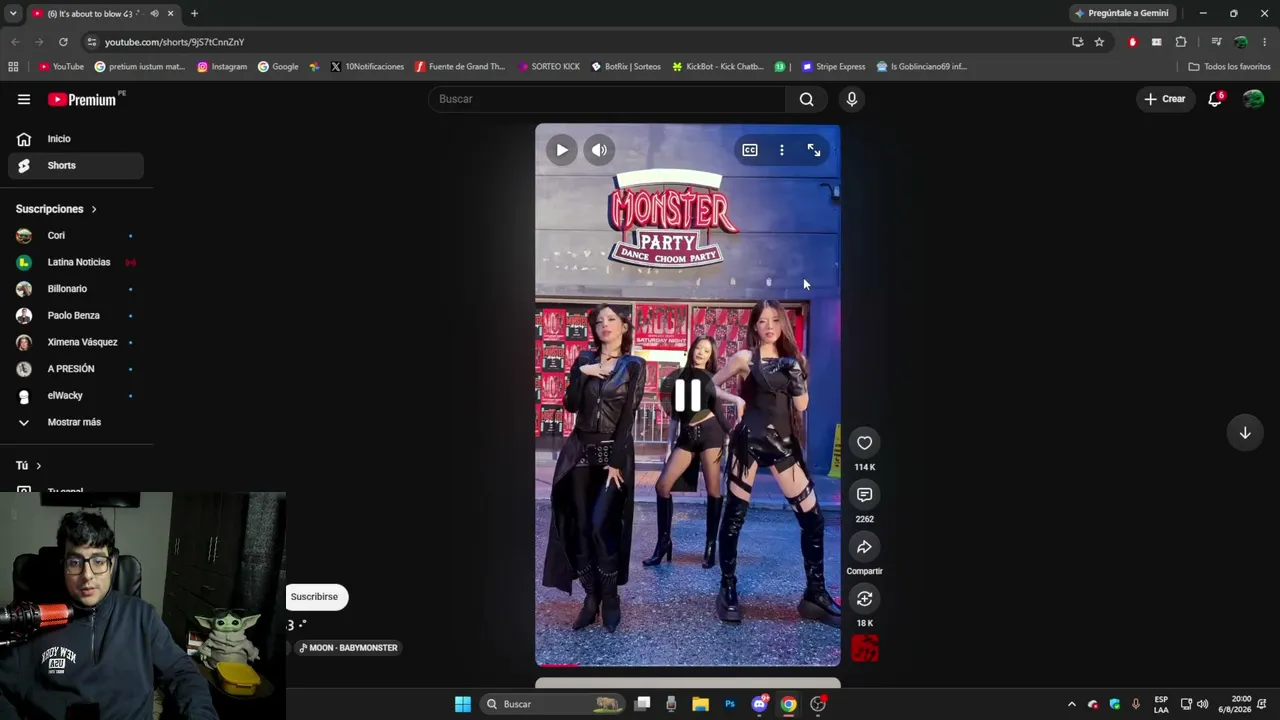
Task: Remix this Short
Action: coord(865,599)
